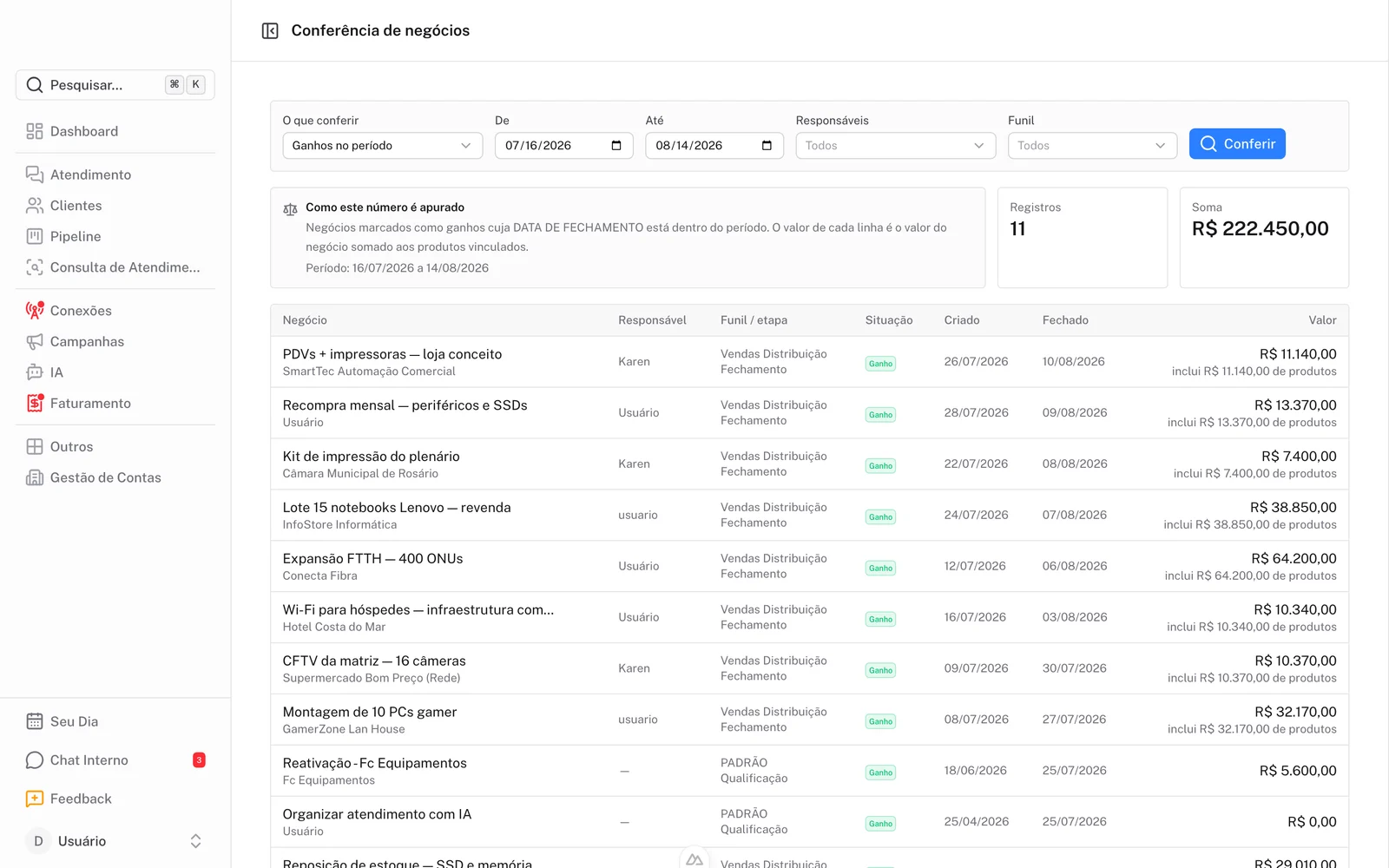Expand the Usuário account switcher chevrons
The image size is (1389, 868).
tap(196, 841)
